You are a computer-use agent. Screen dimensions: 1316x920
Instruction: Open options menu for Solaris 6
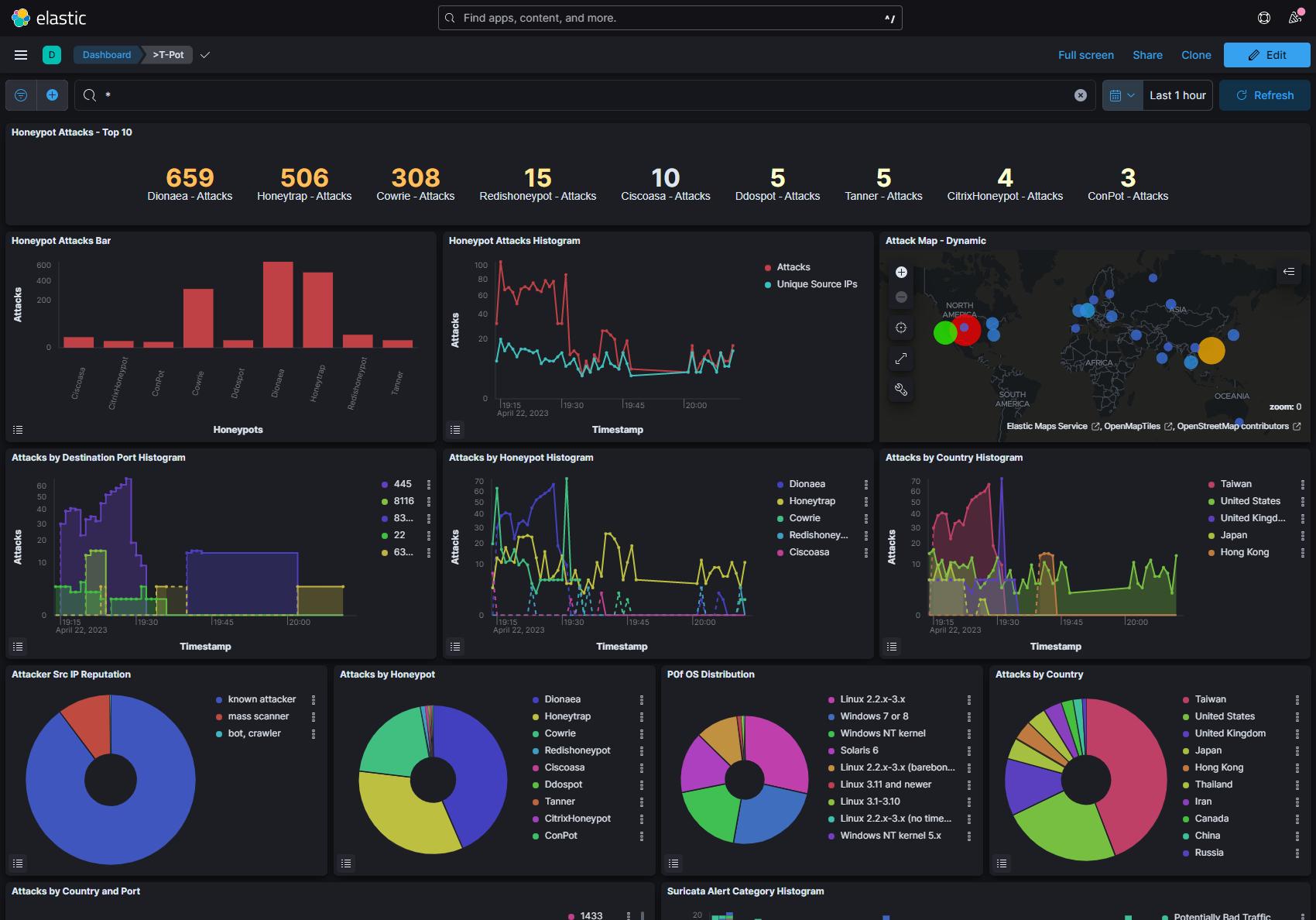(x=969, y=750)
